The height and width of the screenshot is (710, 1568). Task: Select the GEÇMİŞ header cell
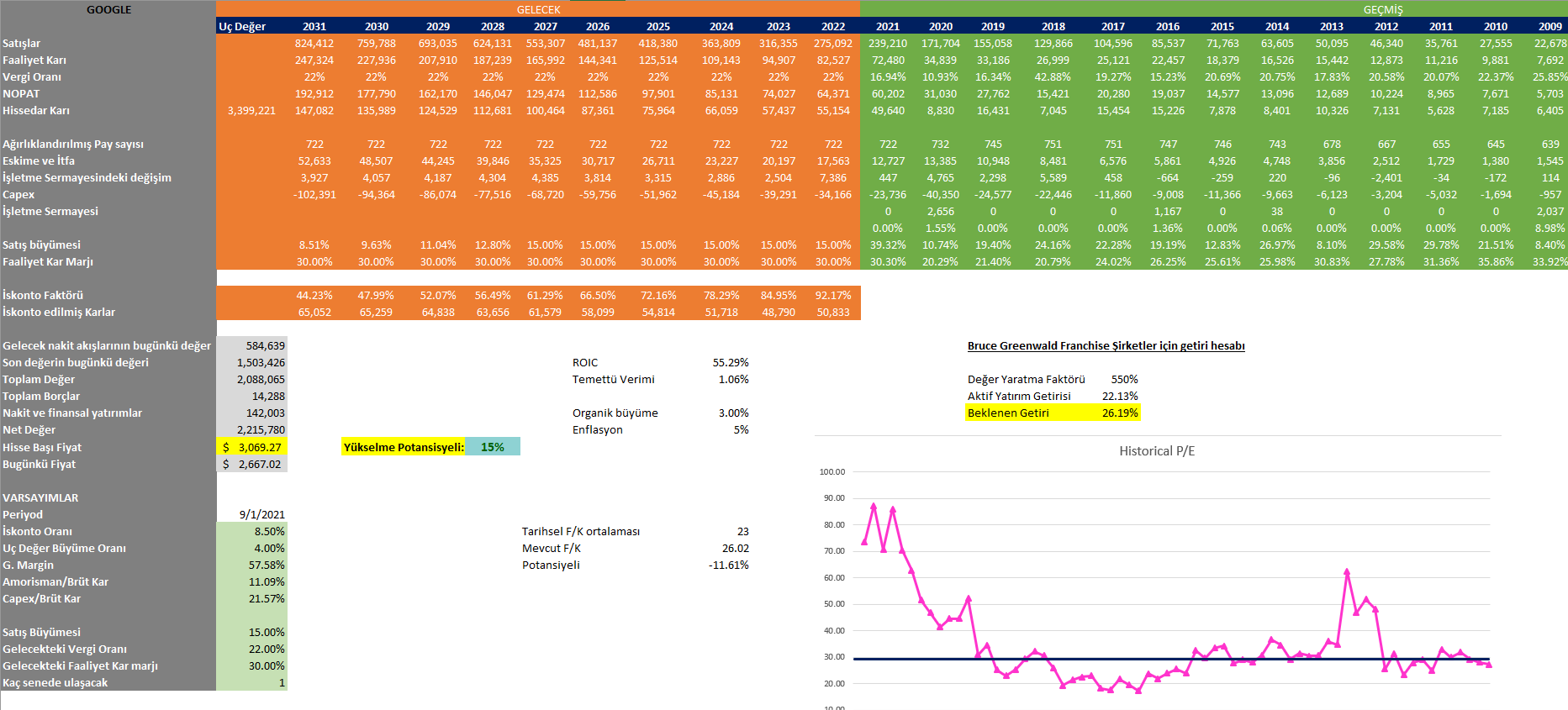(x=1383, y=9)
